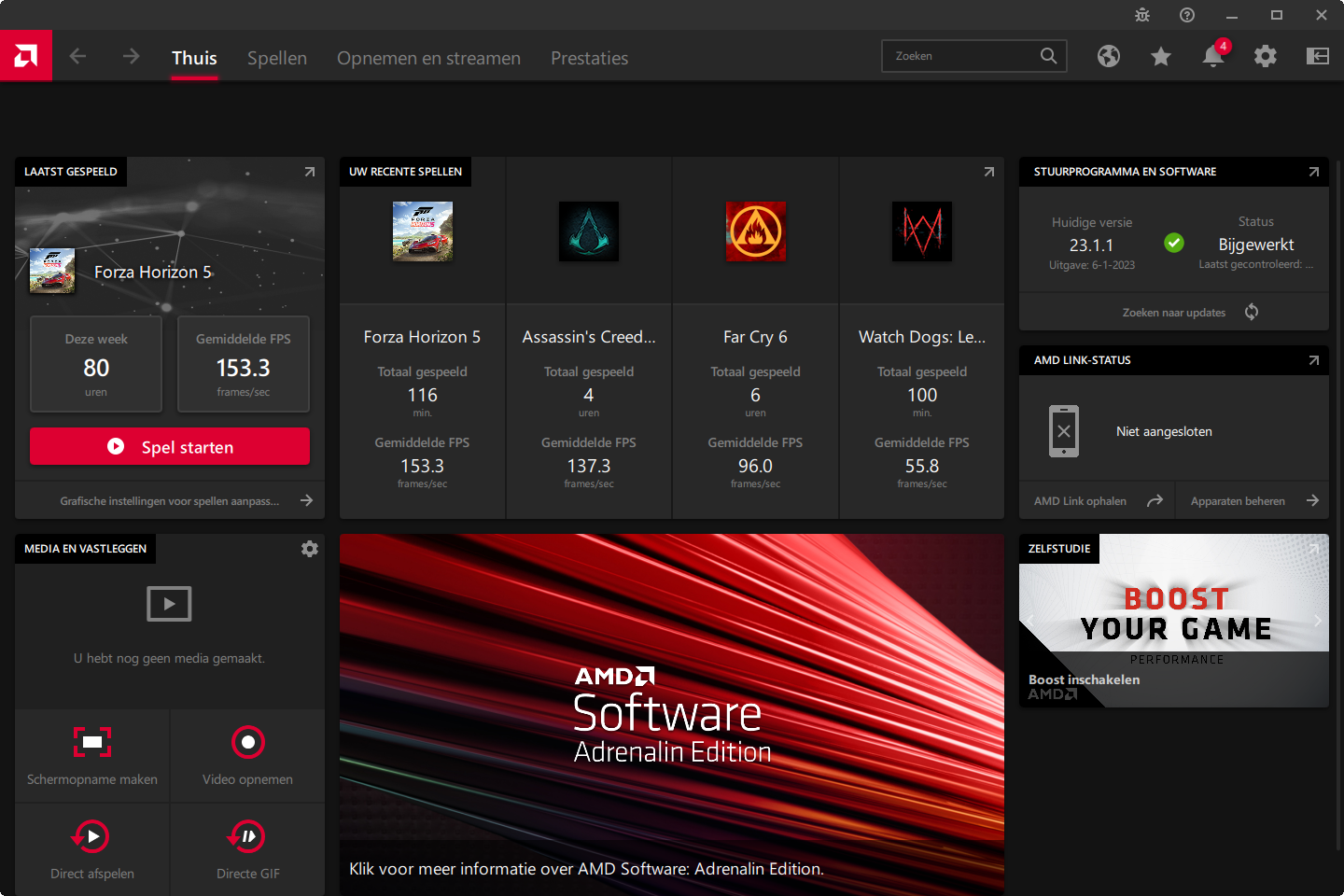Viewport: 1344px width, 896px height.
Task: Click the Deze week 80 uren tile
Action: point(96,364)
